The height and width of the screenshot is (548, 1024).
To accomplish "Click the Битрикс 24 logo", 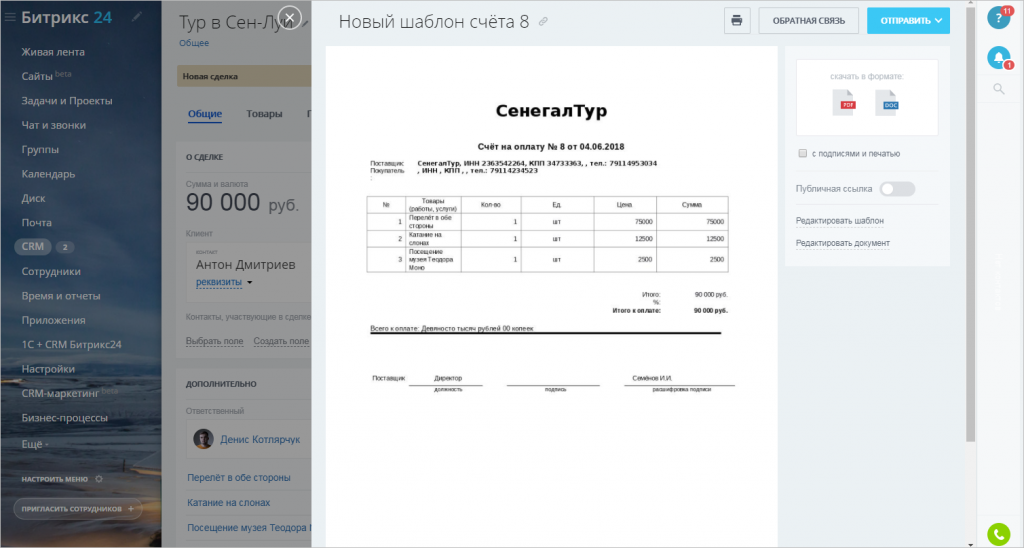I will tap(67, 18).
